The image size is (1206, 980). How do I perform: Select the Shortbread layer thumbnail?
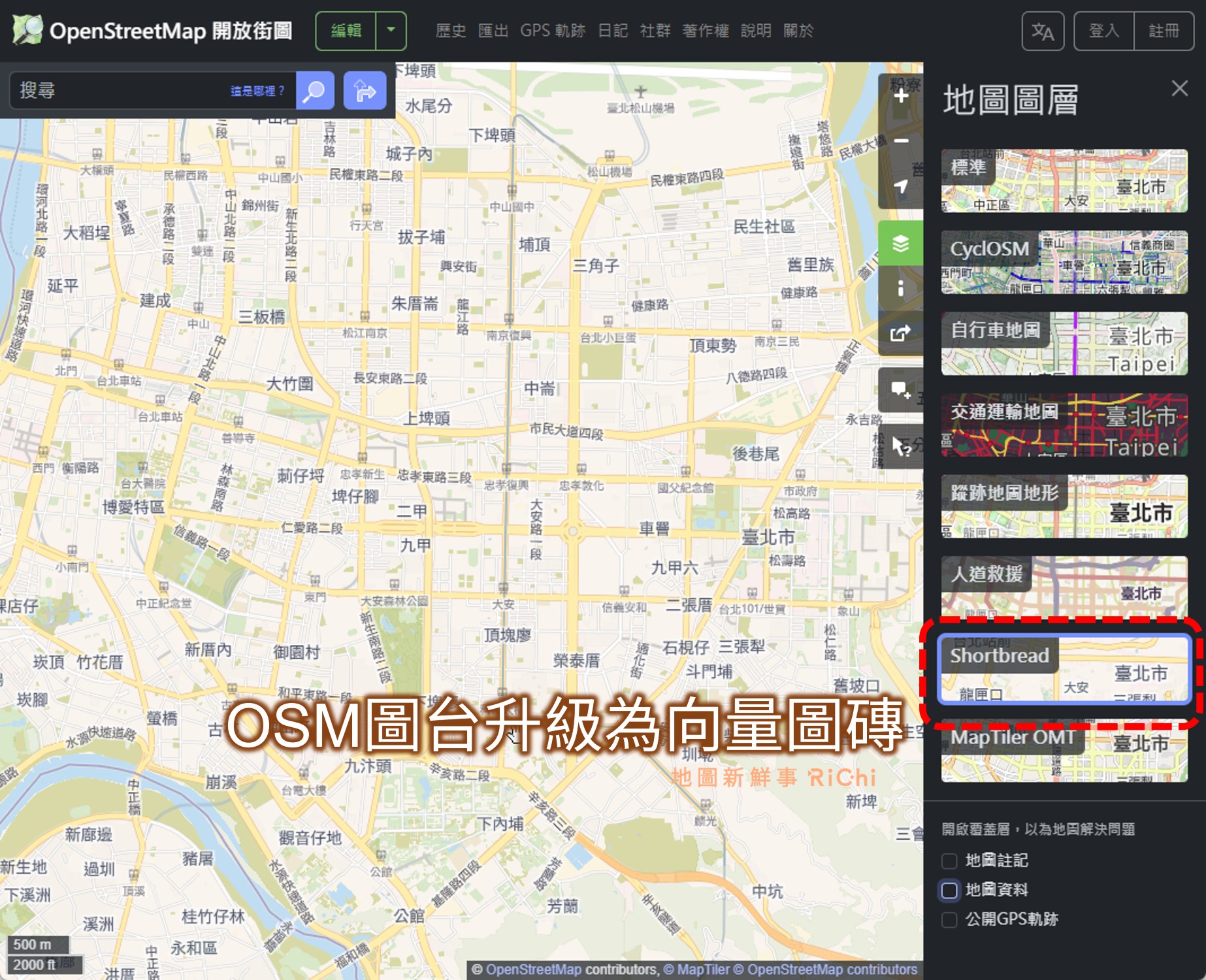click(1064, 669)
